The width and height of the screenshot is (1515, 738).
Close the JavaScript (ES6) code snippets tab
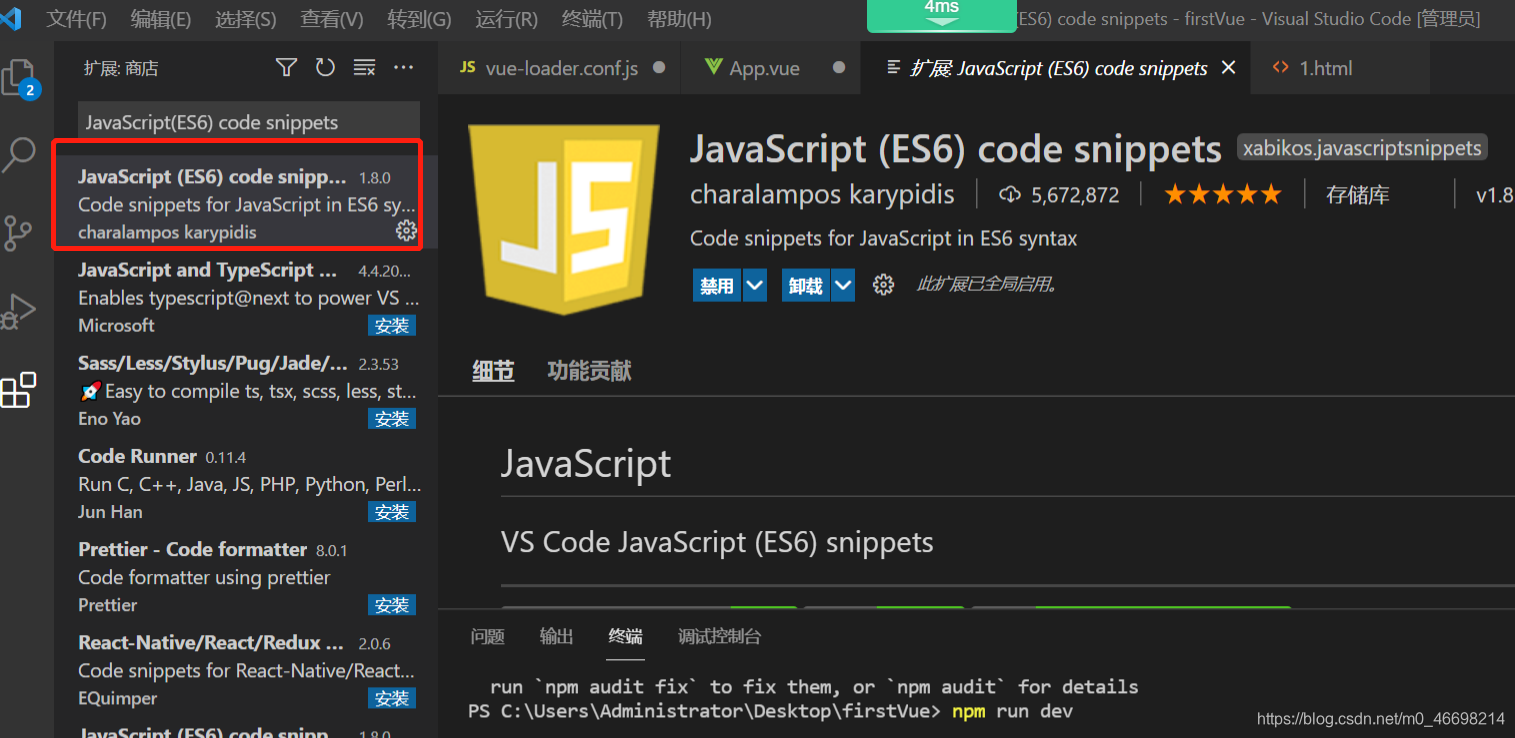click(x=1229, y=67)
